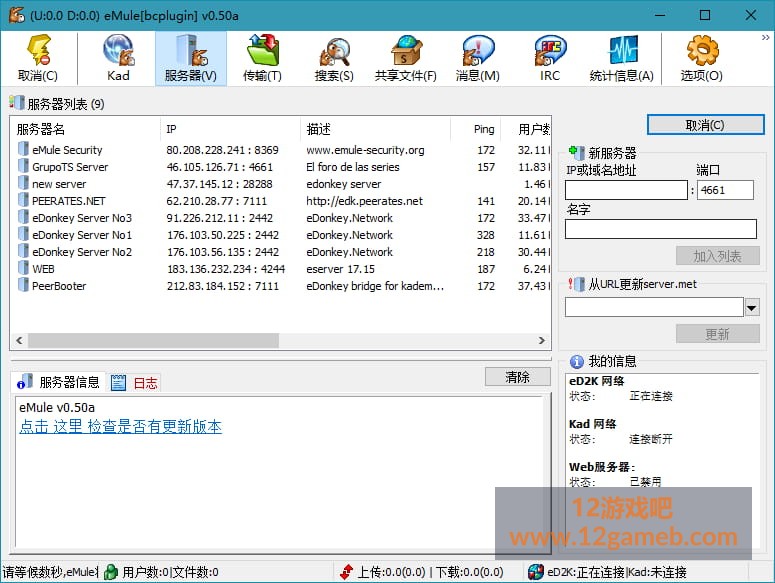Switch to the 日志 log tab
This screenshot has width=775, height=583.
click(x=134, y=382)
